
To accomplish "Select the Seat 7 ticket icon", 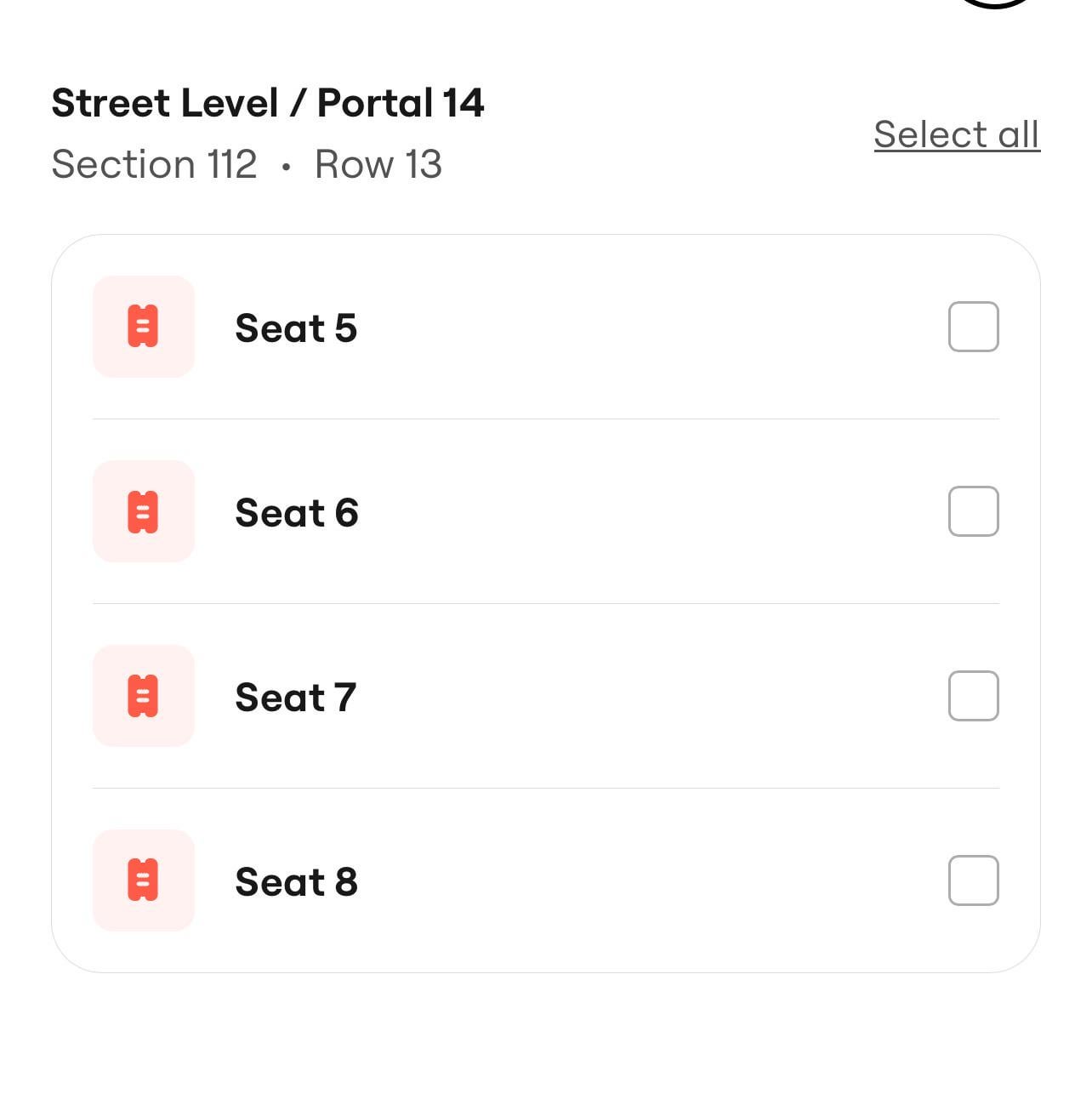I will pos(143,696).
